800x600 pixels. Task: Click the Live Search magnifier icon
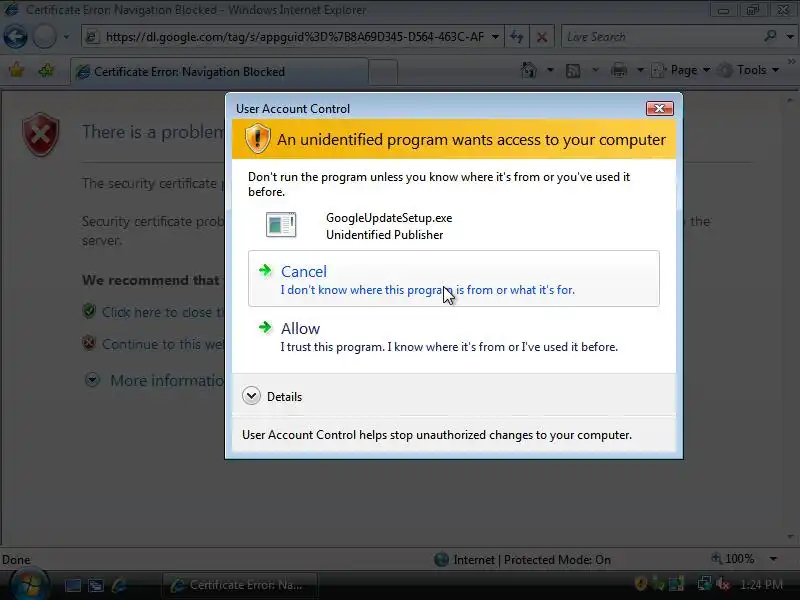[x=770, y=36]
